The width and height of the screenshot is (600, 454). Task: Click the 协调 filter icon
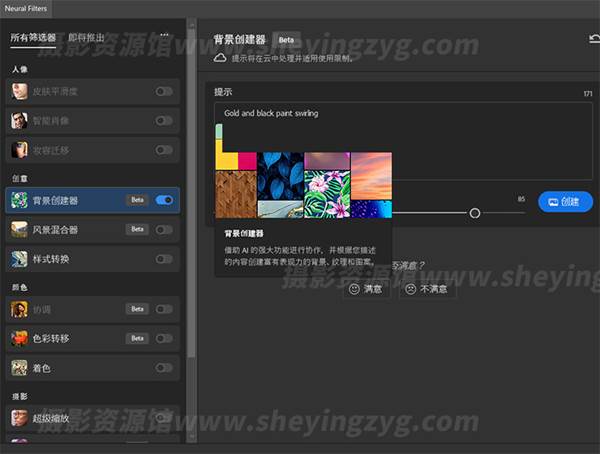19,309
